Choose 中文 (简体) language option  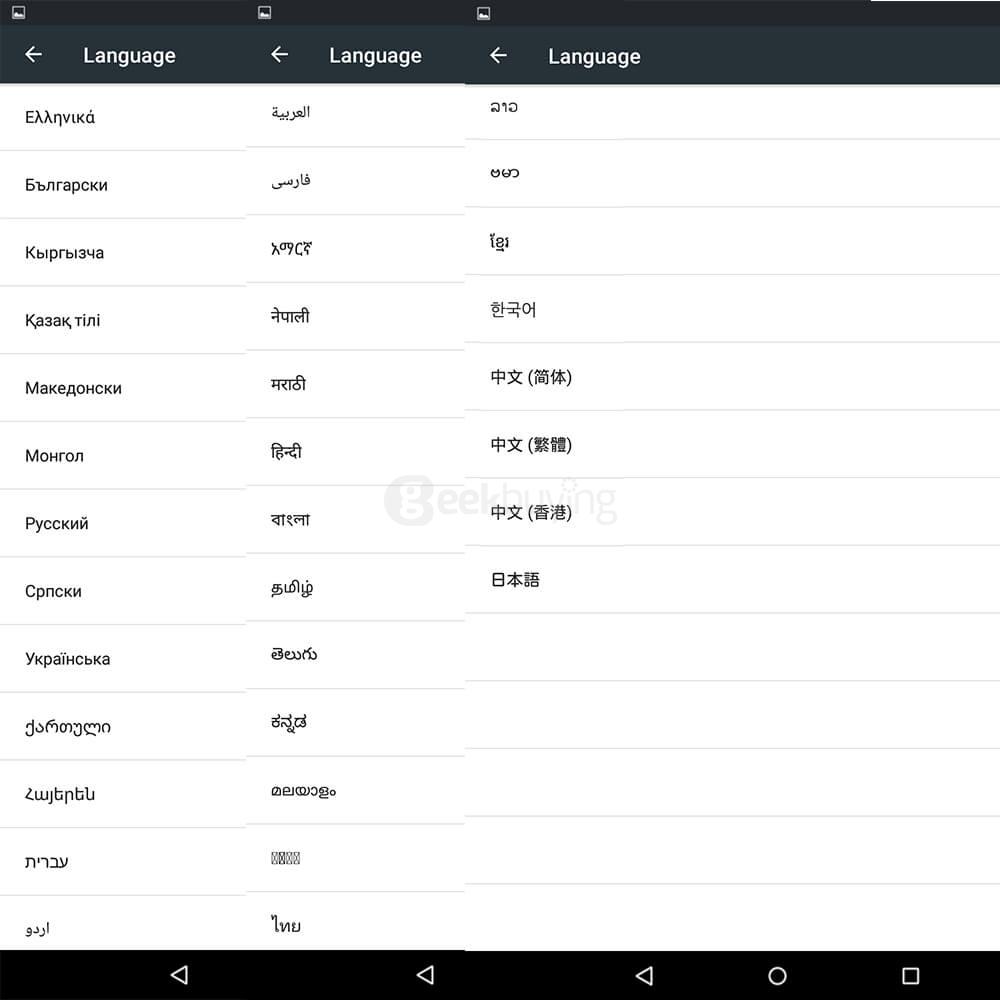(x=531, y=377)
